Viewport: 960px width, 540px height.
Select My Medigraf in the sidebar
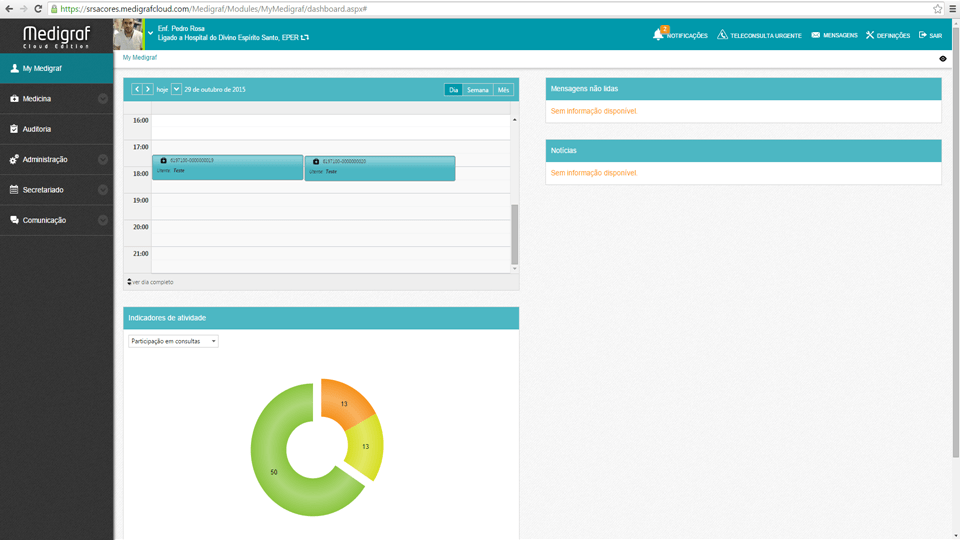pyautogui.click(x=42, y=69)
